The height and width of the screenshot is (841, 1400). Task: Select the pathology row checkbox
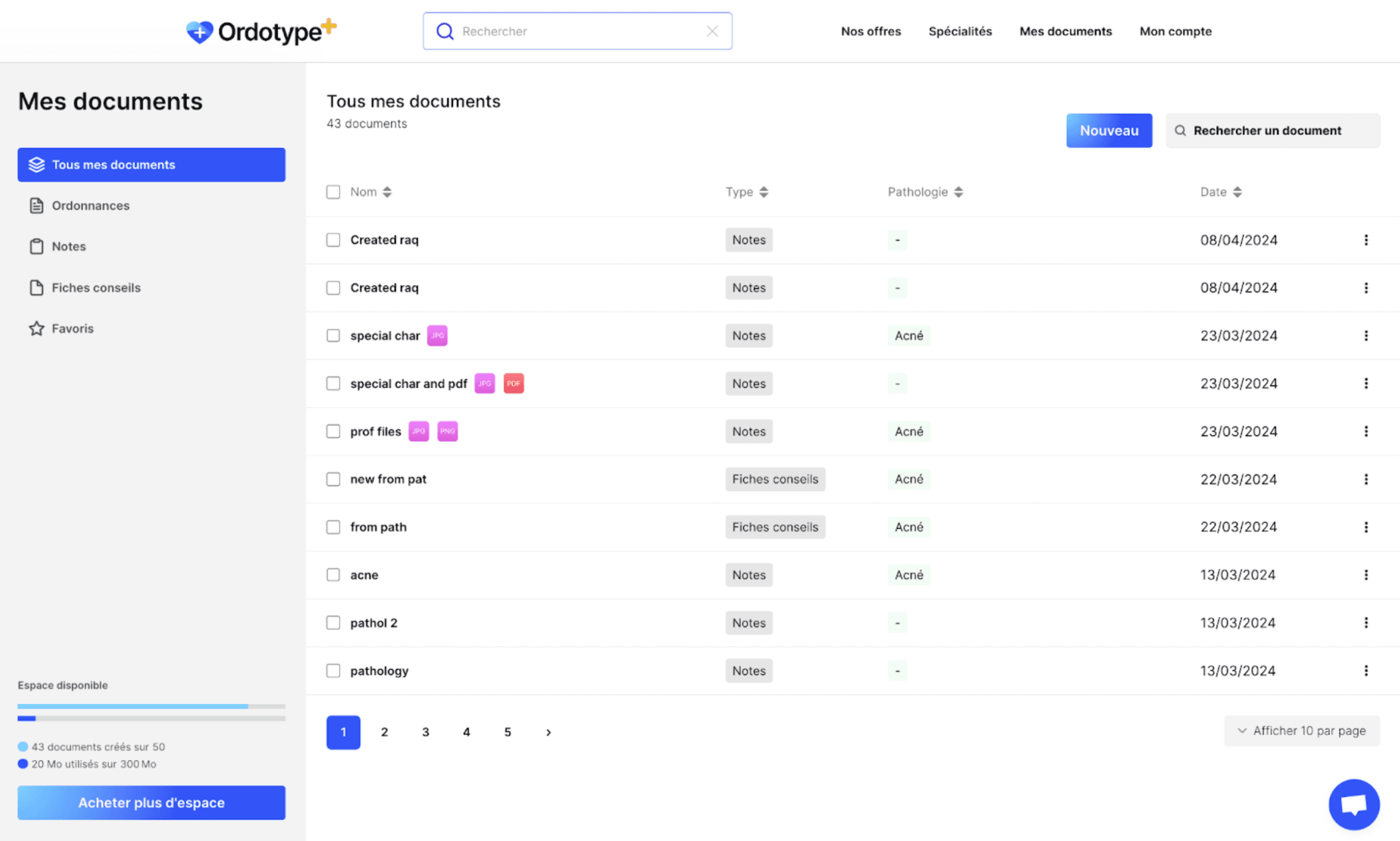[333, 670]
